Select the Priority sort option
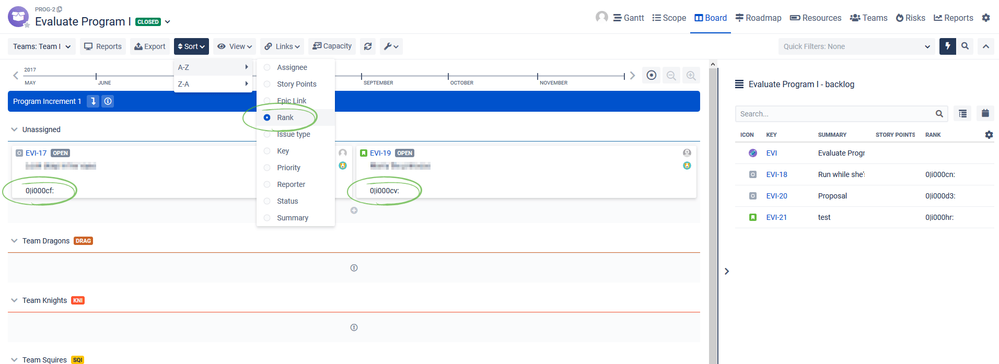Image resolution: width=999 pixels, height=364 pixels. [296, 168]
